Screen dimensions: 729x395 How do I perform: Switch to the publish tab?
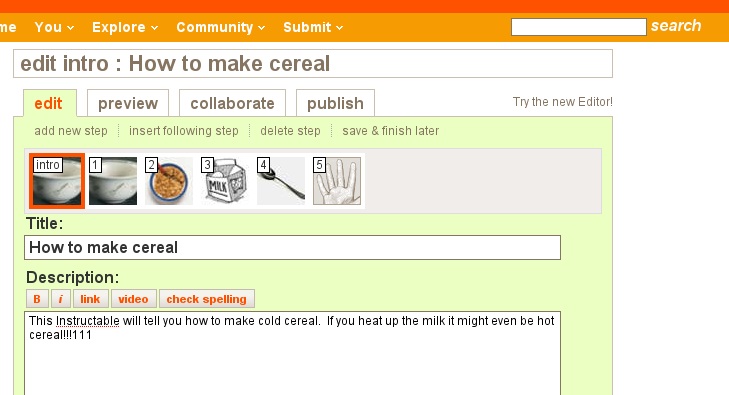tap(335, 103)
